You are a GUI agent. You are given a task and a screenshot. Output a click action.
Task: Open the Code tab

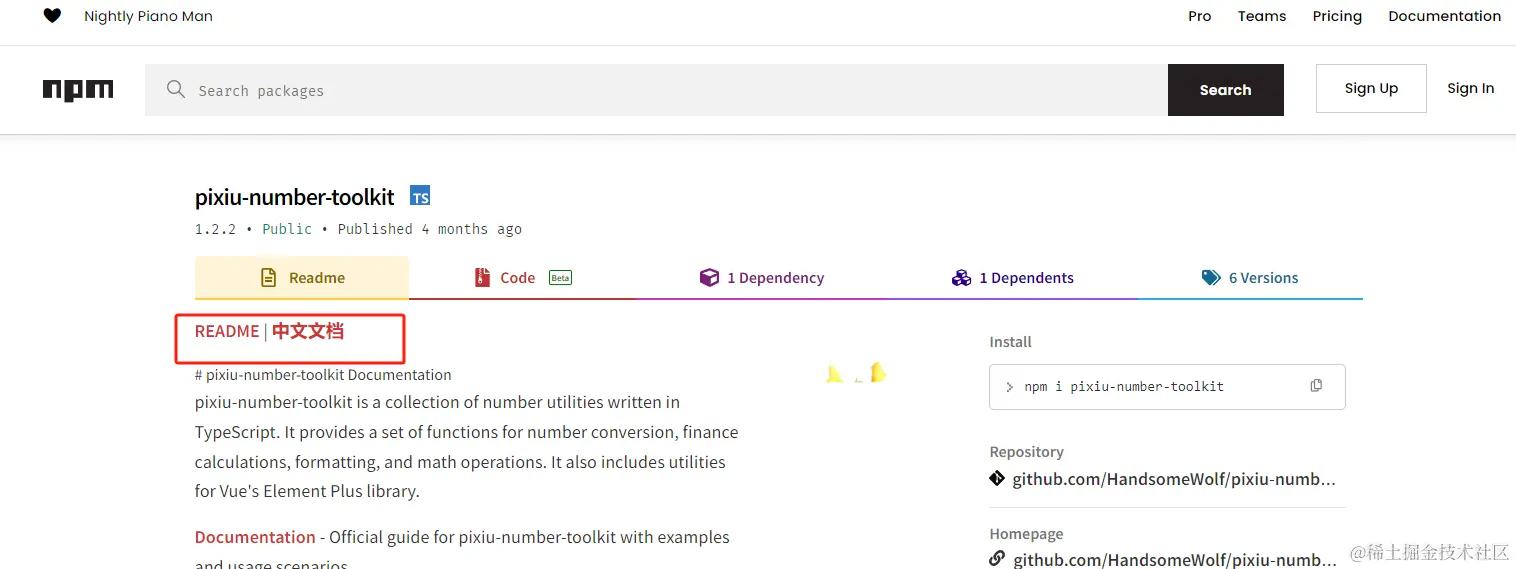[x=523, y=278]
